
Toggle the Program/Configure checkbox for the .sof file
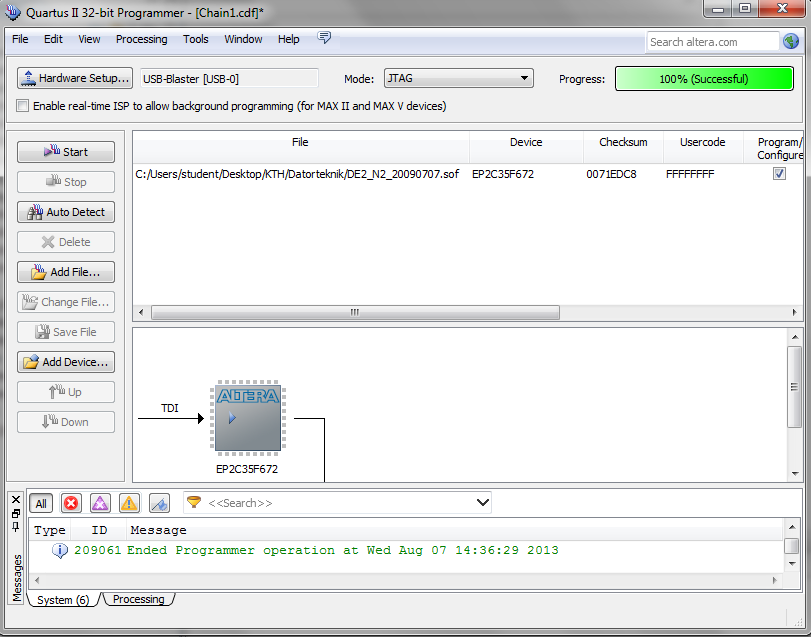click(779, 174)
